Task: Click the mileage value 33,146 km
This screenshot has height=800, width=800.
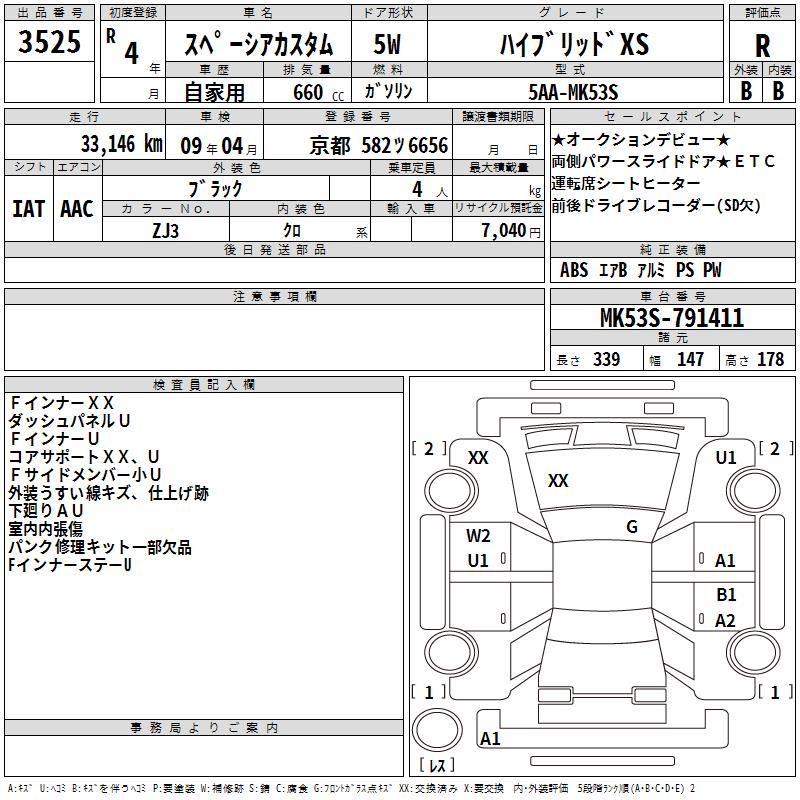Action: 121,144
